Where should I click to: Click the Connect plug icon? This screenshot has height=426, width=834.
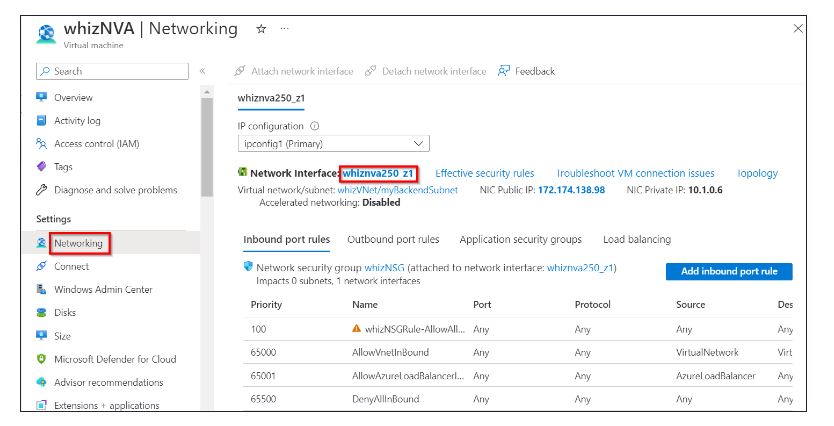pyautogui.click(x=41, y=266)
